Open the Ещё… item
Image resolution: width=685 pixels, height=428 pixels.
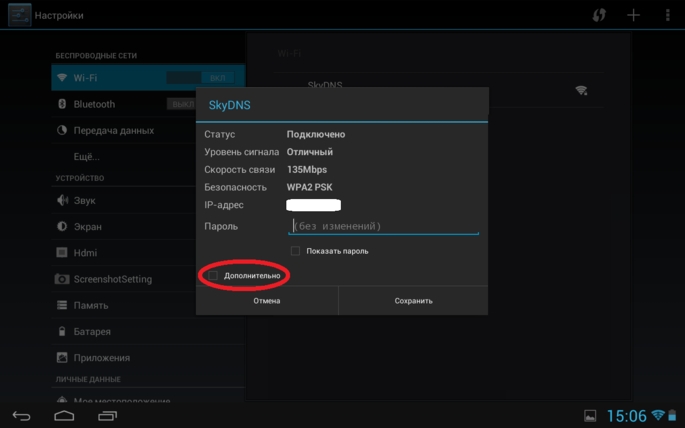(124, 156)
